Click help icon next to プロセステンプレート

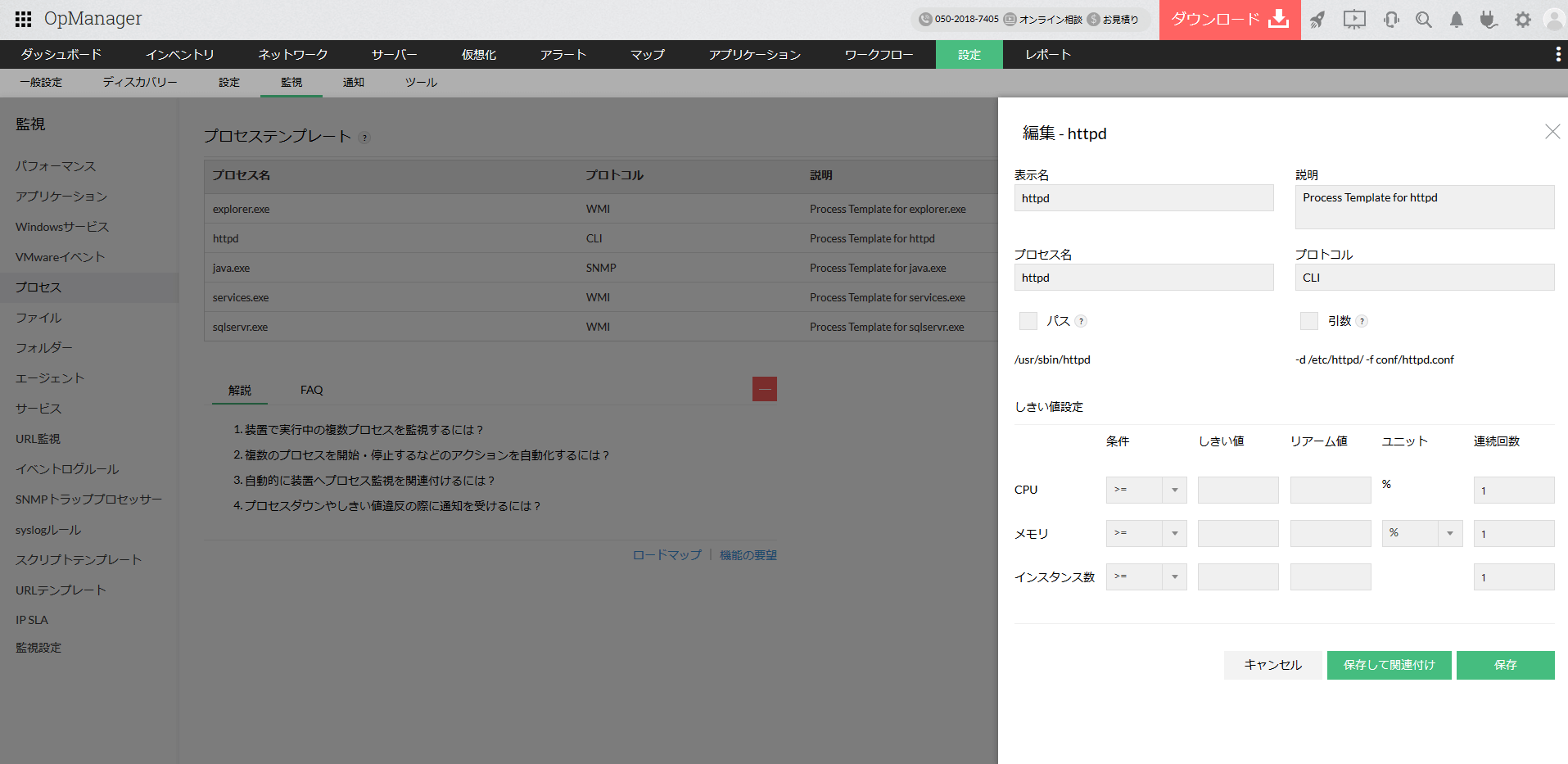pos(364,138)
